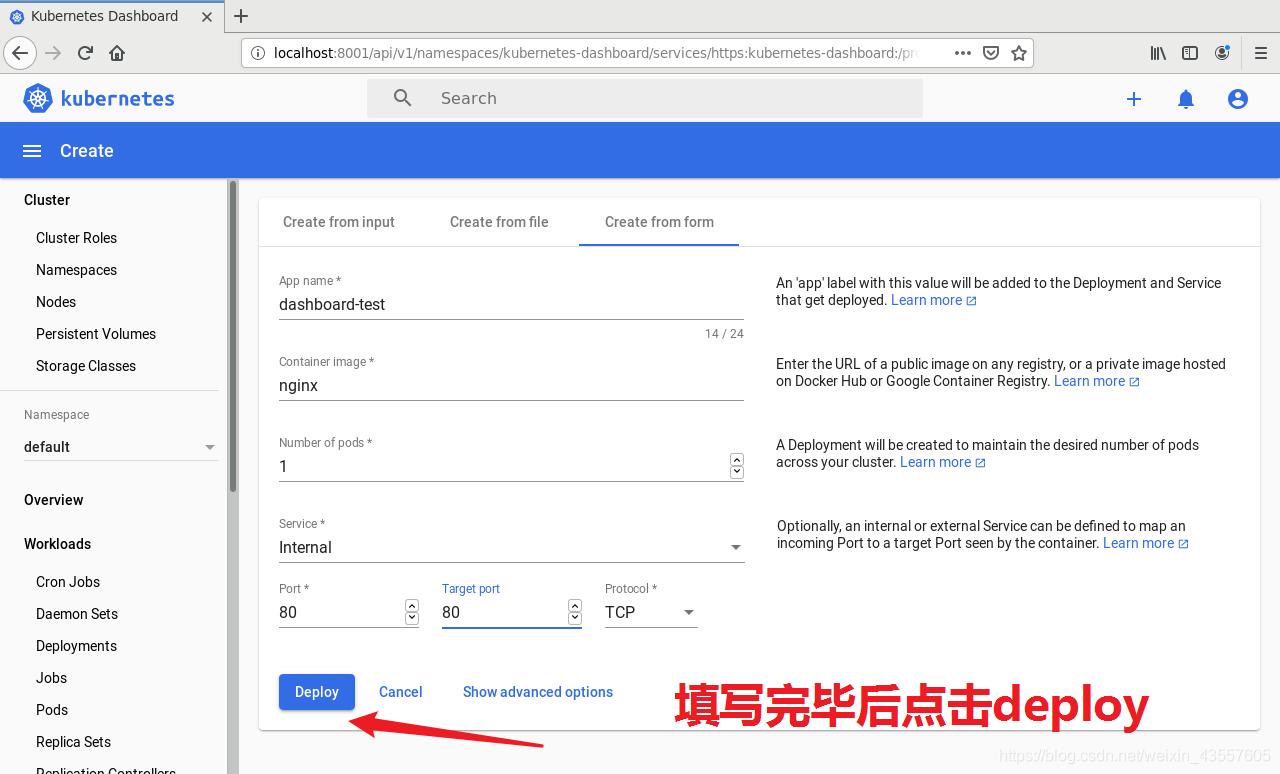1280x774 pixels.
Task: Open Jobs in sidebar
Action: click(51, 678)
